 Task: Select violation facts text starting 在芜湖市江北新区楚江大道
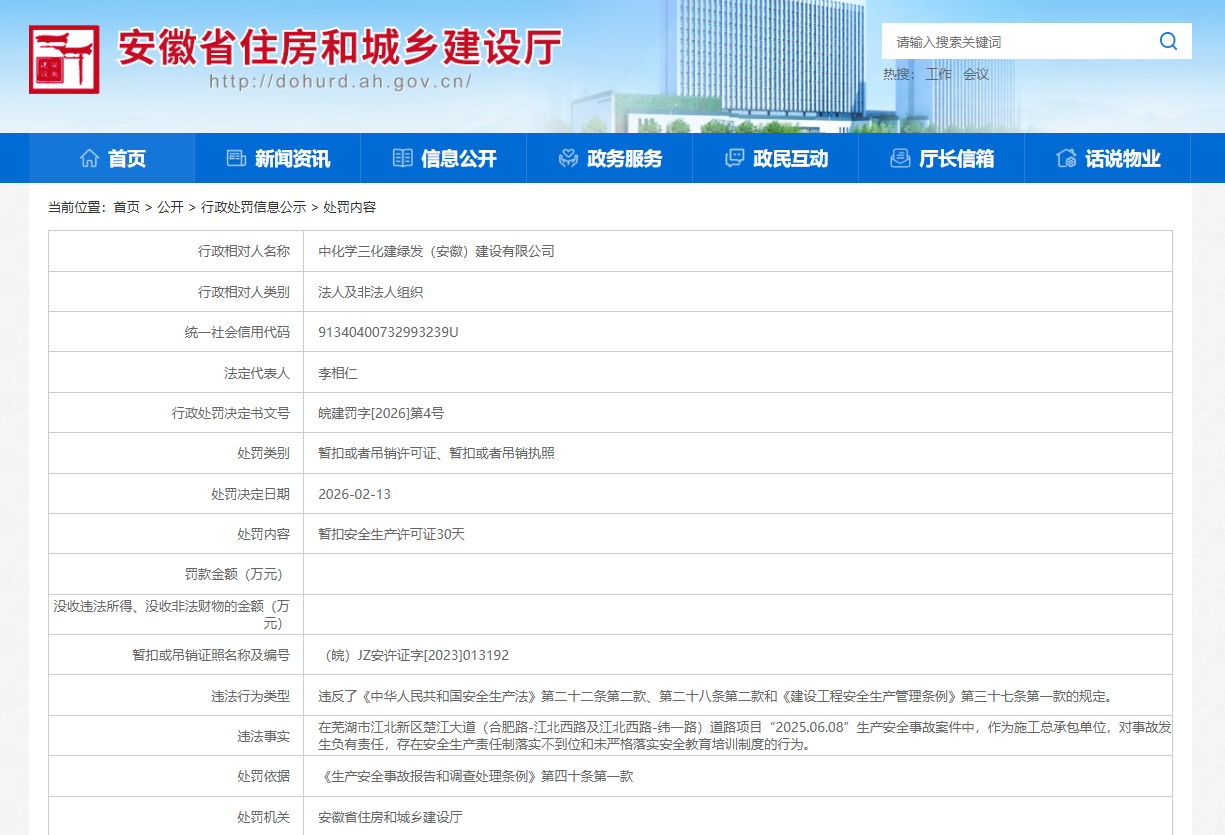744,736
